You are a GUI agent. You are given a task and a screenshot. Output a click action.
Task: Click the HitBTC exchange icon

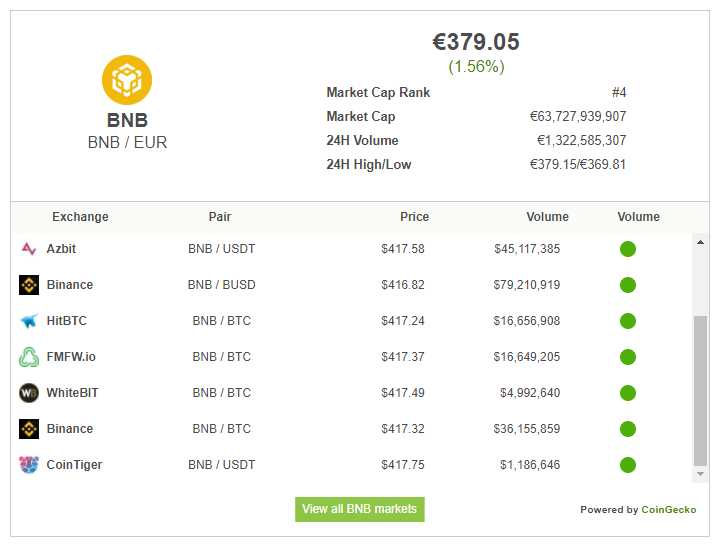pyautogui.click(x=29, y=321)
